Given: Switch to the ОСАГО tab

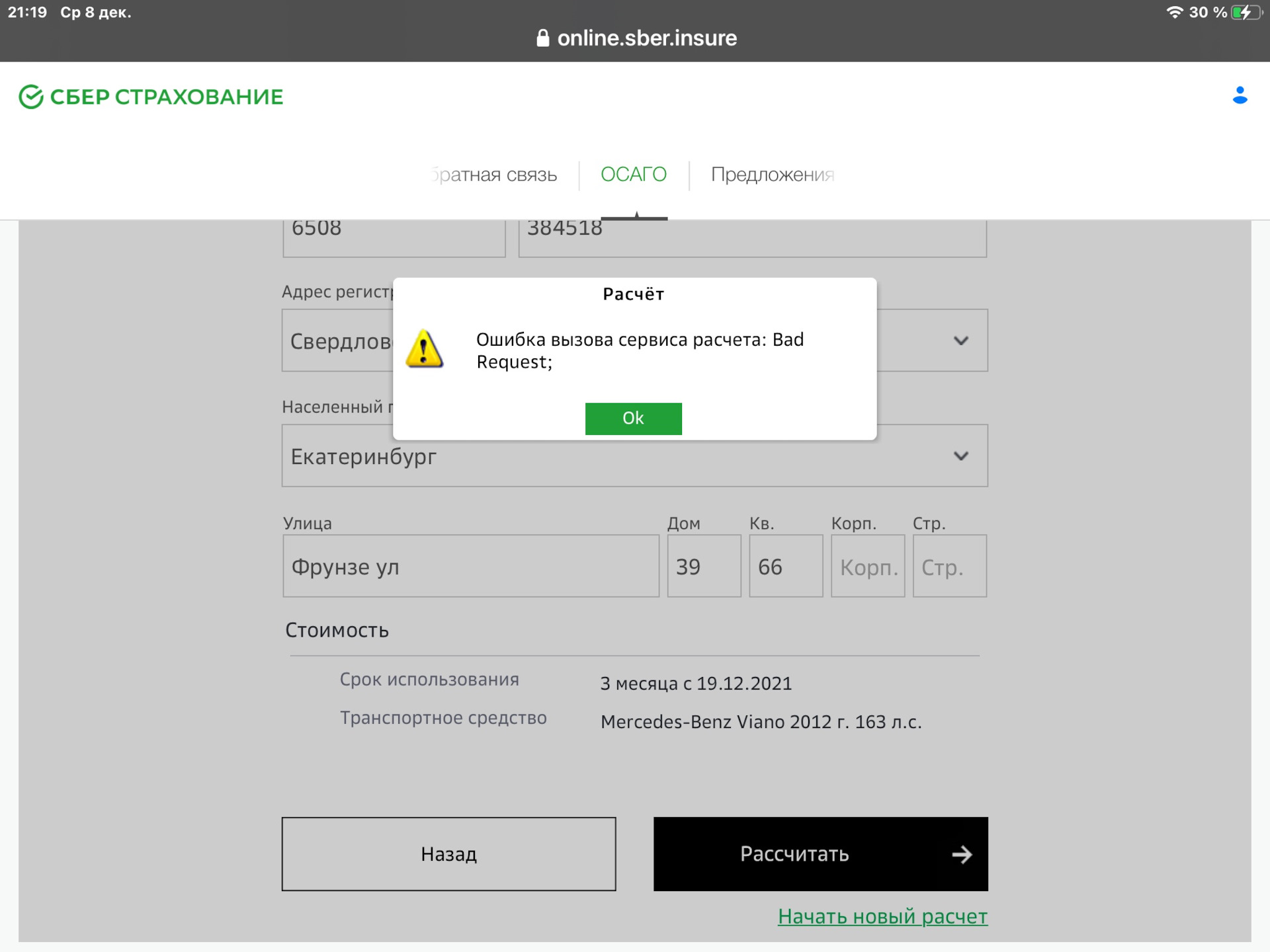Looking at the screenshot, I should (633, 175).
